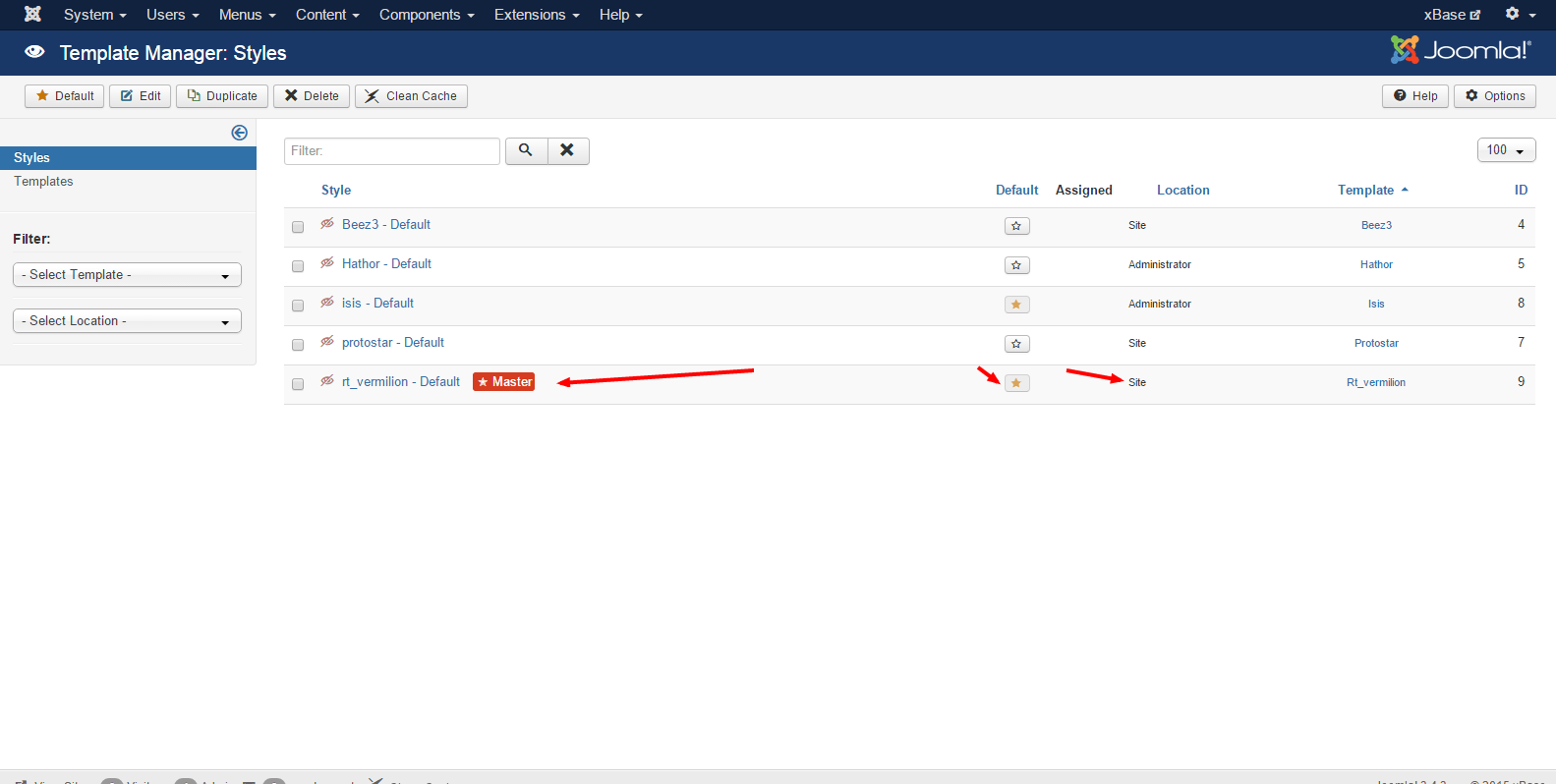Image resolution: width=1556 pixels, height=784 pixels.
Task: Open the Beez3 template link
Action: (1376, 225)
